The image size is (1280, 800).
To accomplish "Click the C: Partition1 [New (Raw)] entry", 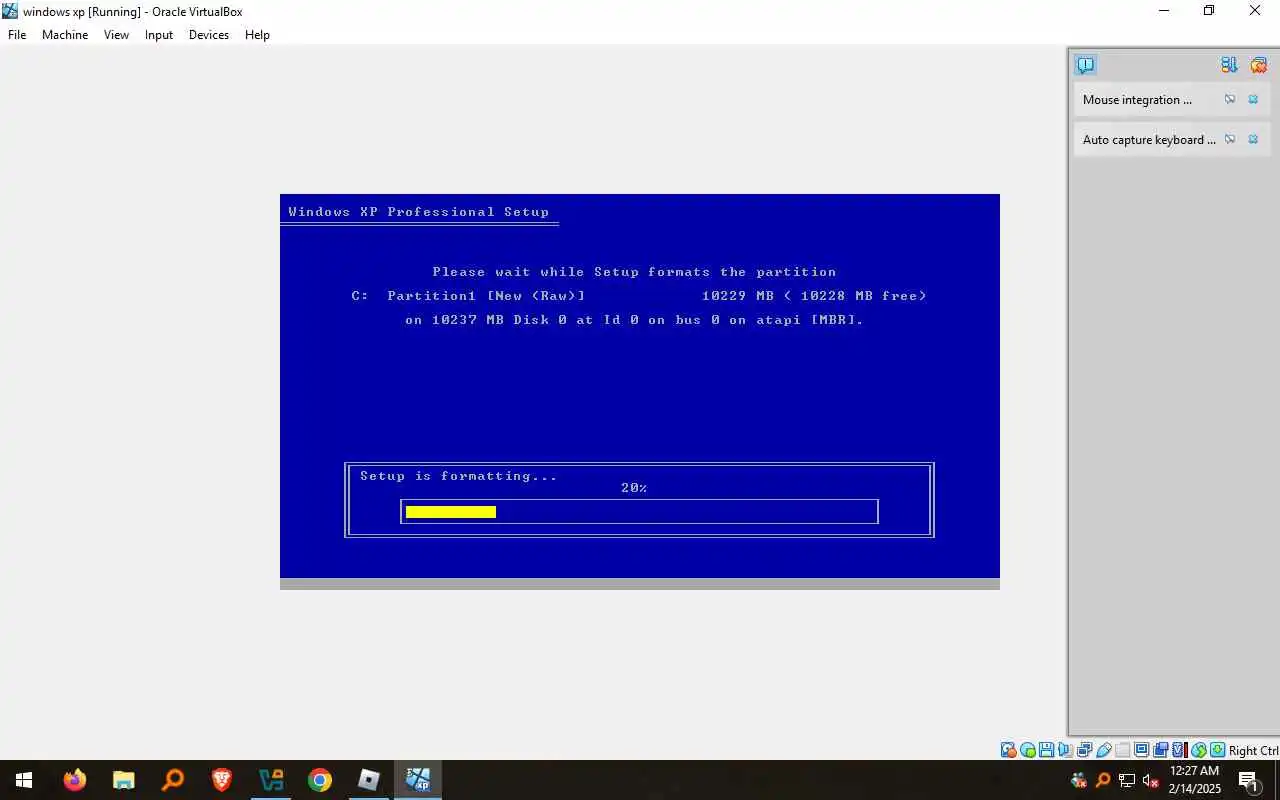I will (x=468, y=296).
